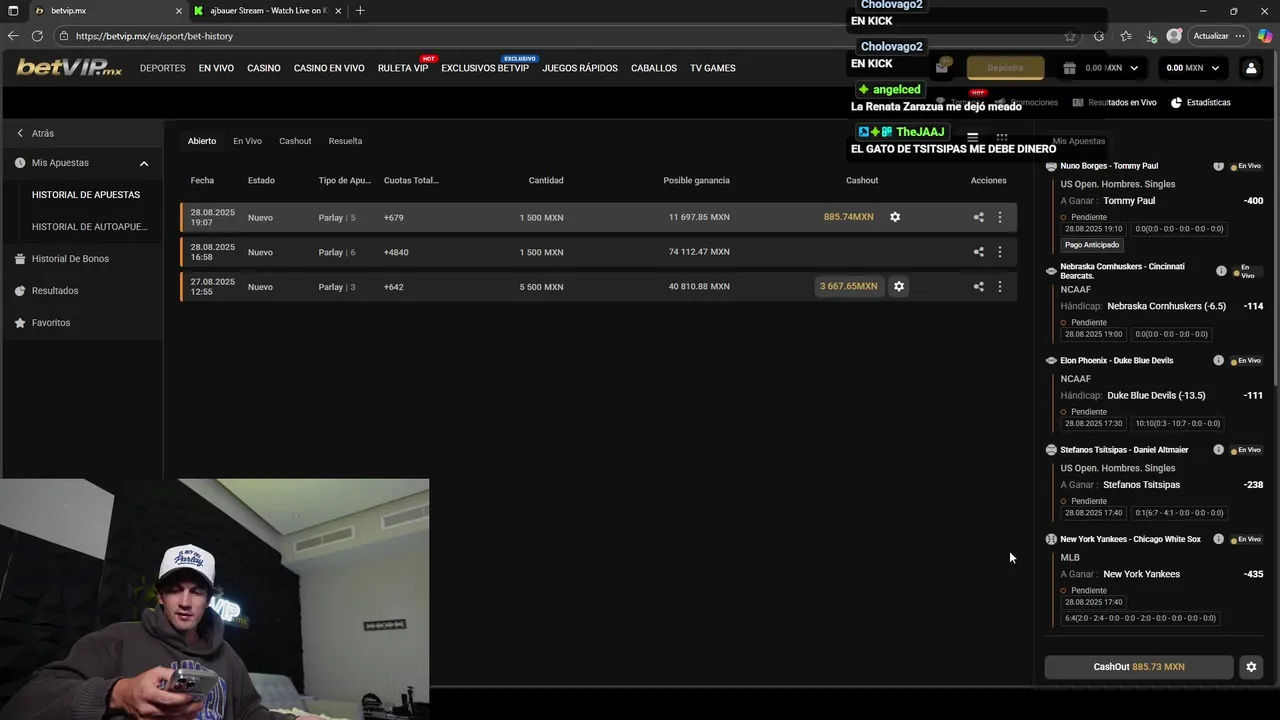Open JUEGOS RÁPIDOS menu item

coord(580,68)
